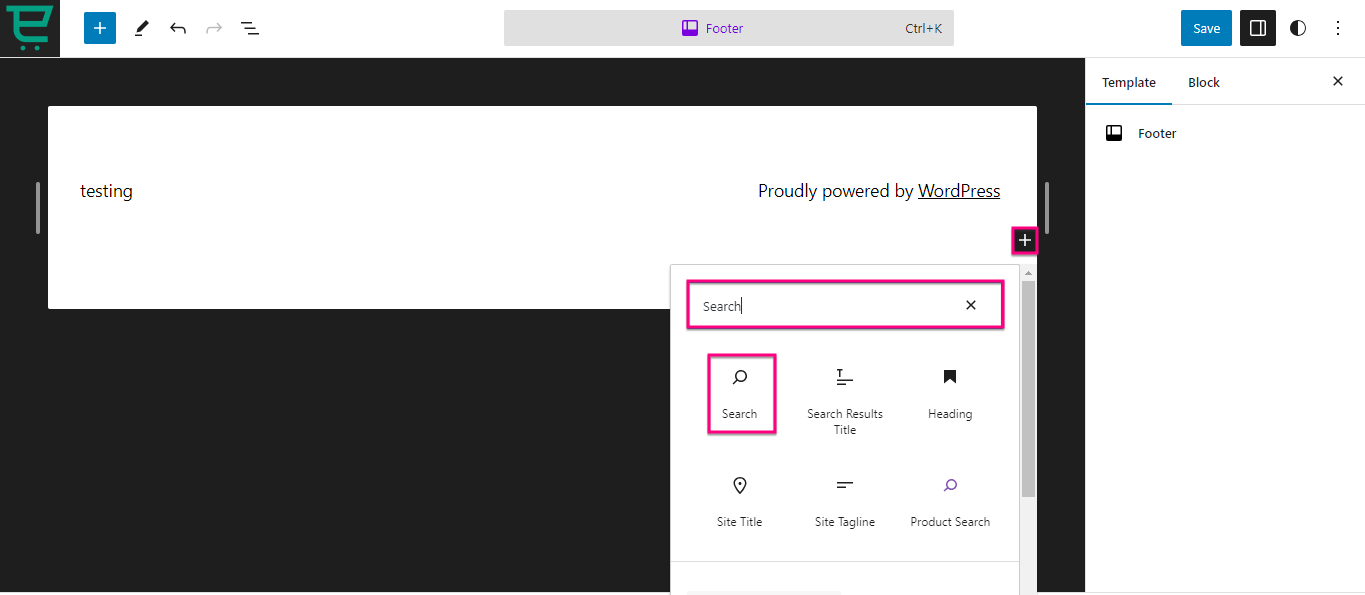The height and width of the screenshot is (595, 1365).
Task: Switch to the Block tab
Action: point(1204,83)
